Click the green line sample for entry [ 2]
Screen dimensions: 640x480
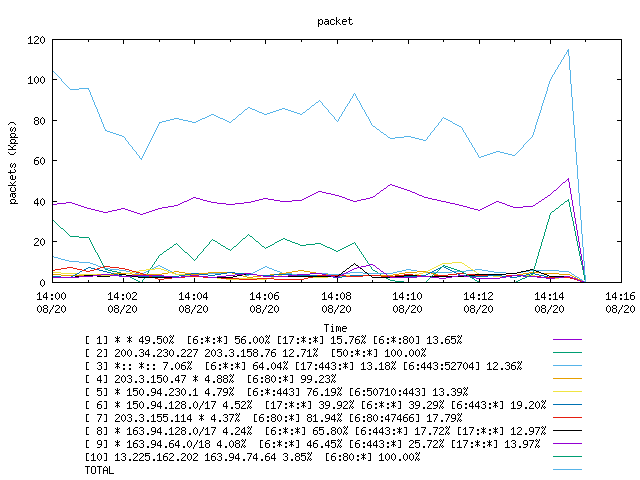click(567, 353)
